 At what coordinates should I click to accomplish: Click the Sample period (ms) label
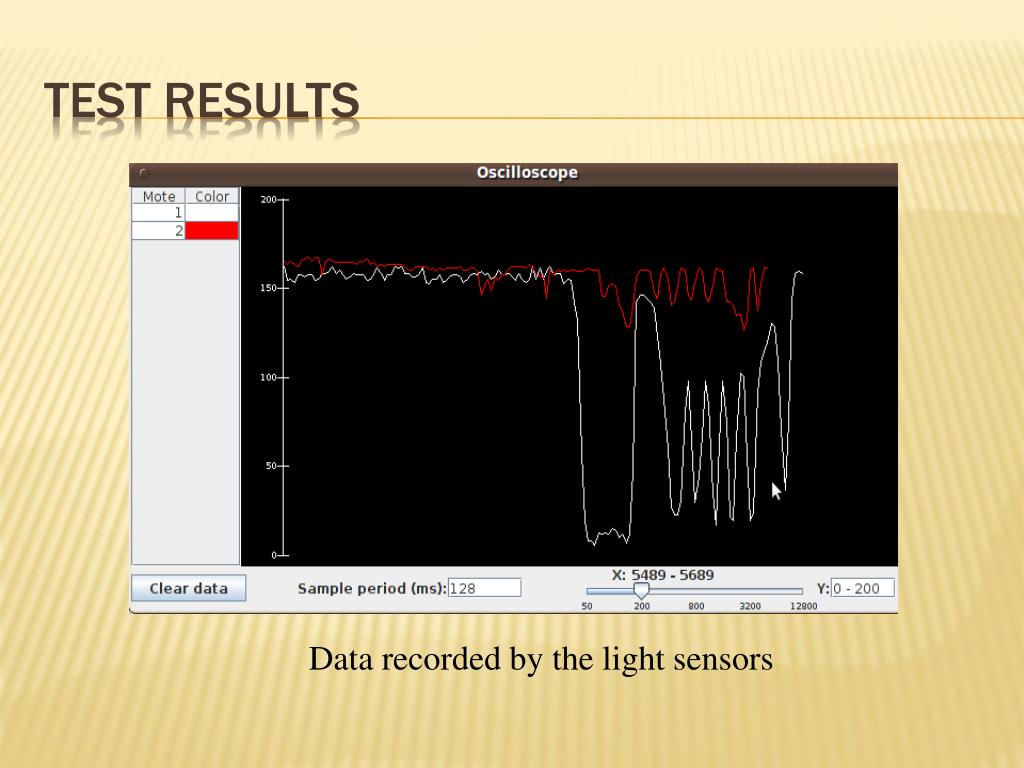372,588
